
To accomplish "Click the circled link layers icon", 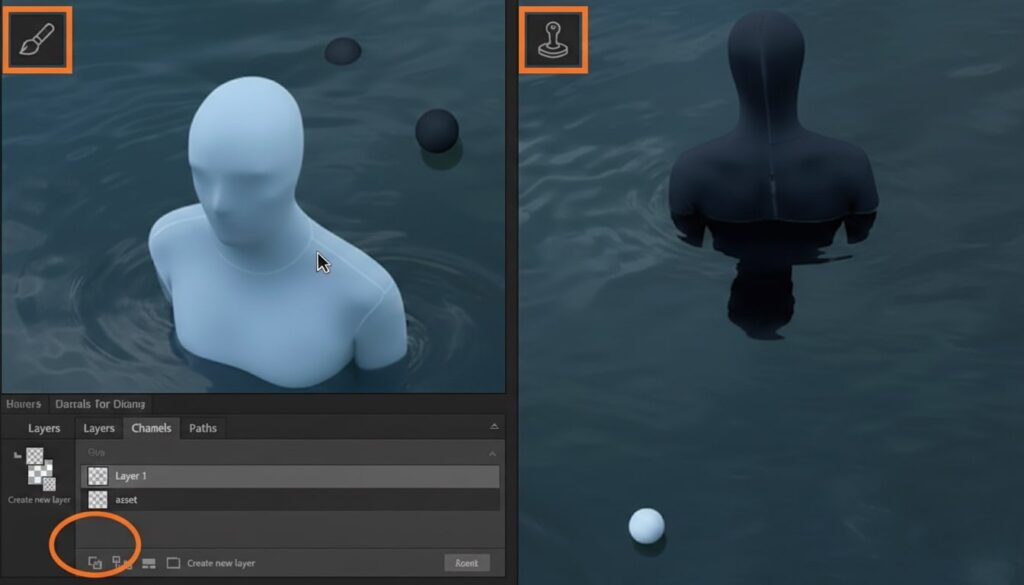I will (93, 562).
